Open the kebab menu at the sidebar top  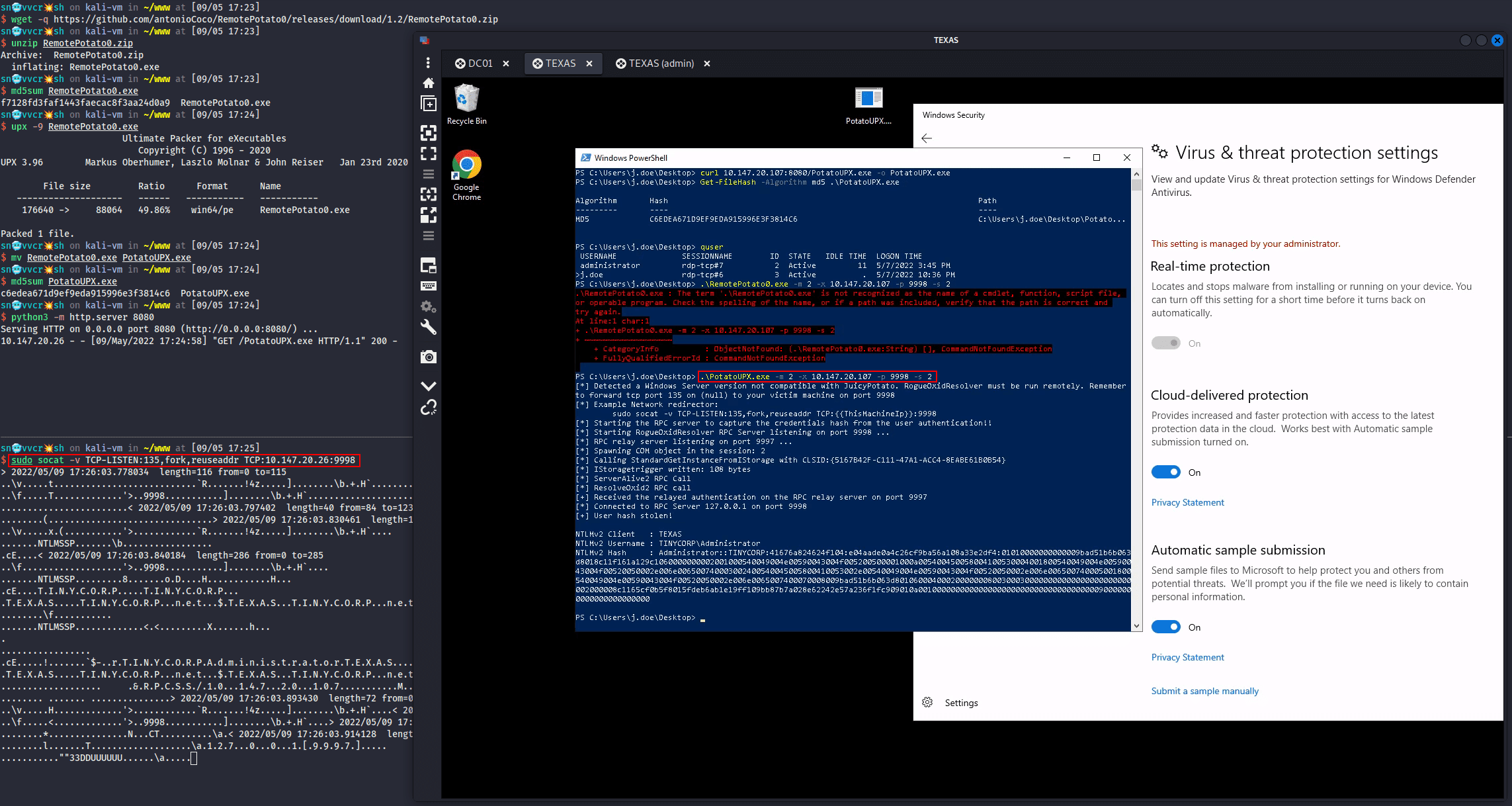coord(429,63)
